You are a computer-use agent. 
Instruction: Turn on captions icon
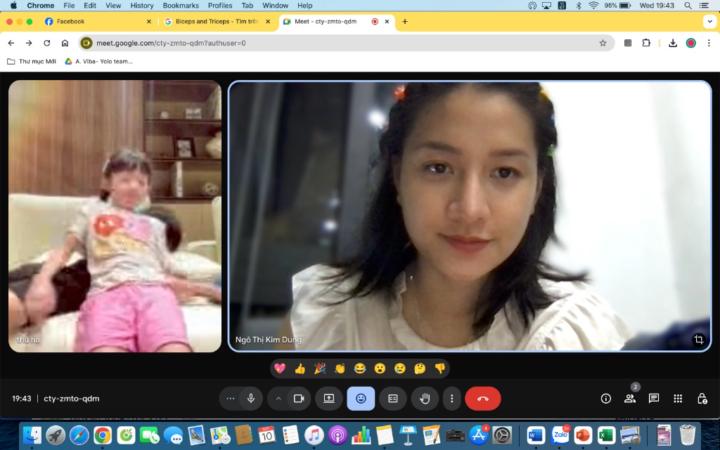pos(393,398)
